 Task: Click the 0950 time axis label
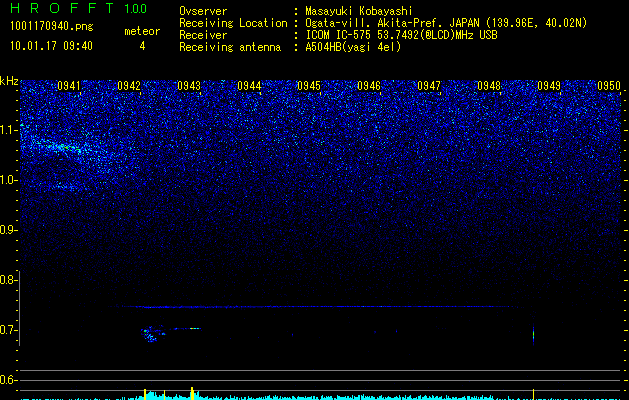(x=609, y=86)
